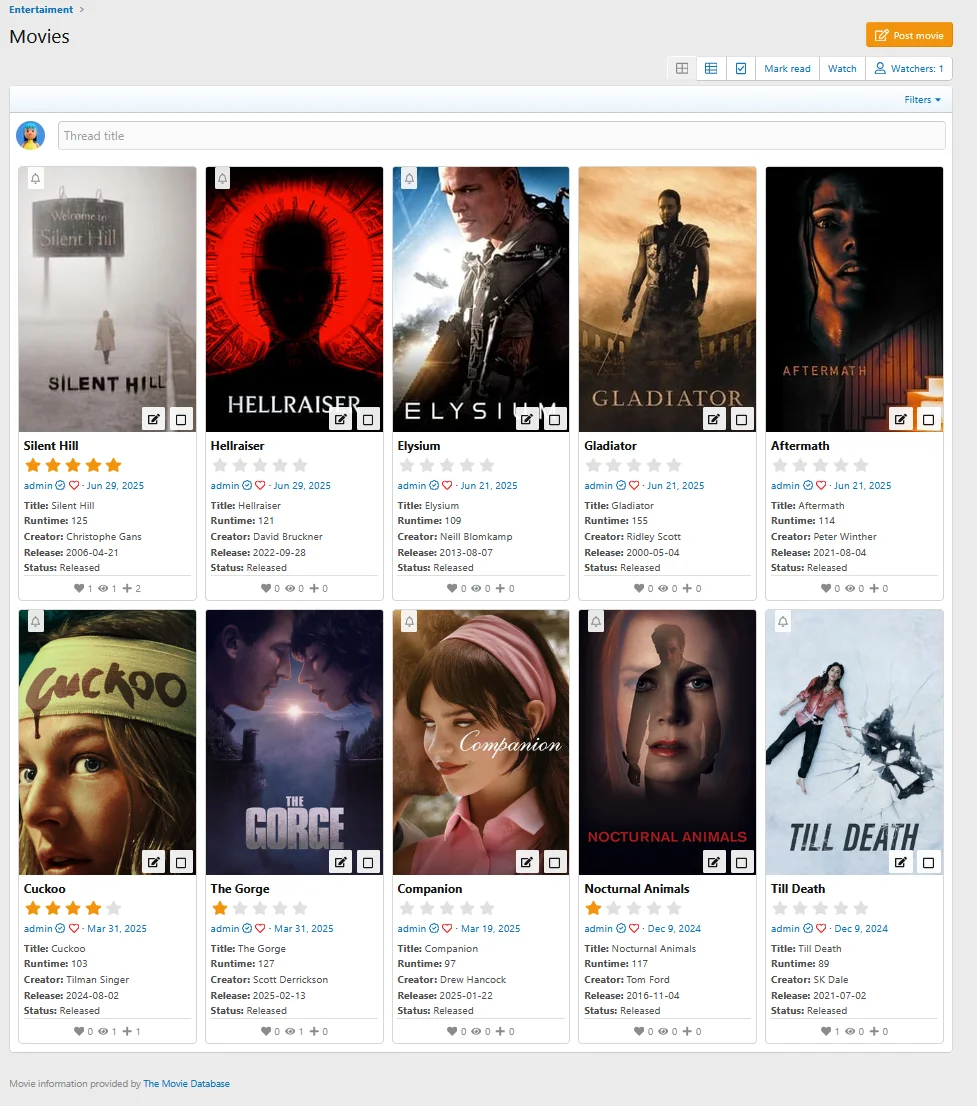Click the edit icon on Till Death poster

[x=901, y=862]
